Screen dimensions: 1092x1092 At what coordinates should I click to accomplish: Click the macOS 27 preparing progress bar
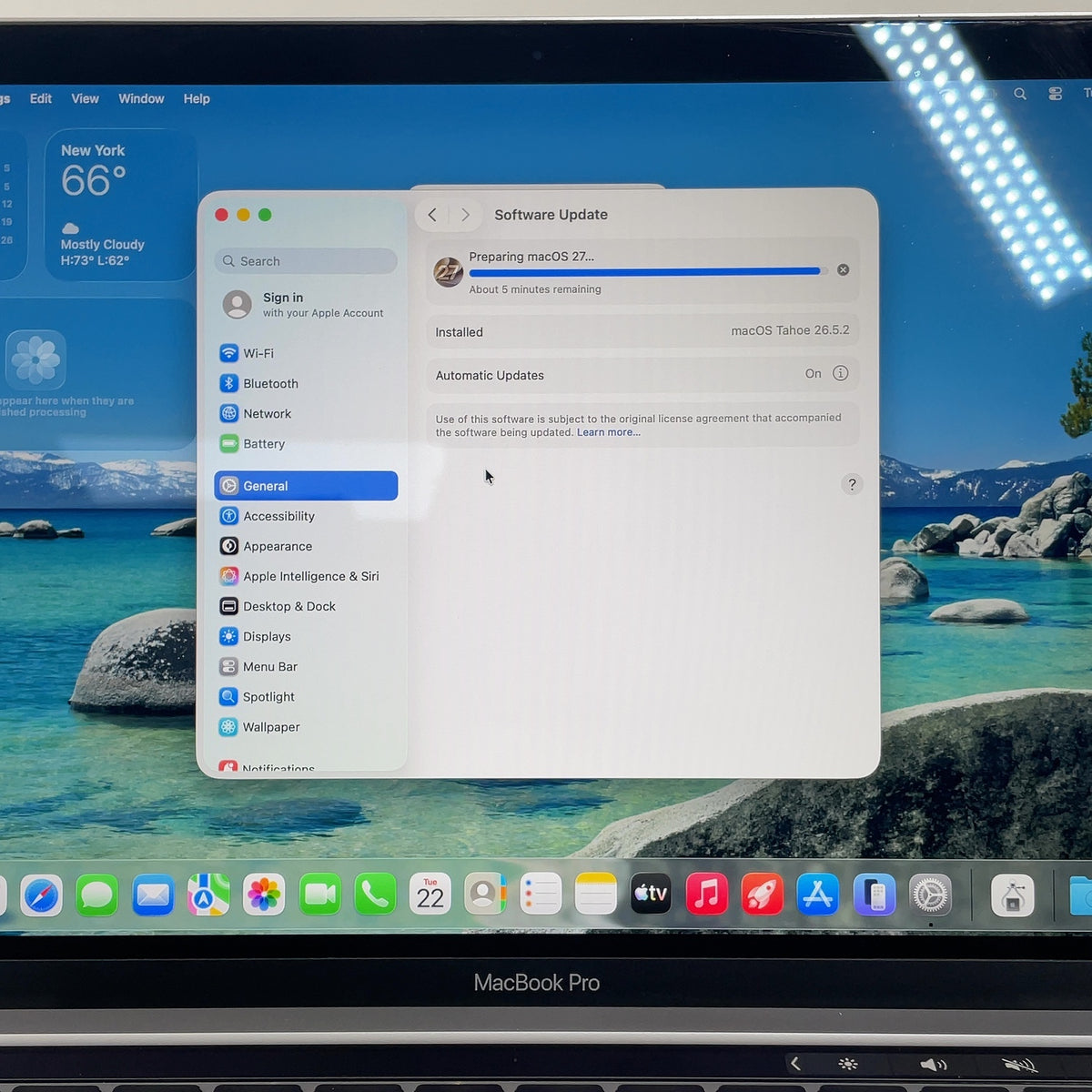click(x=646, y=271)
